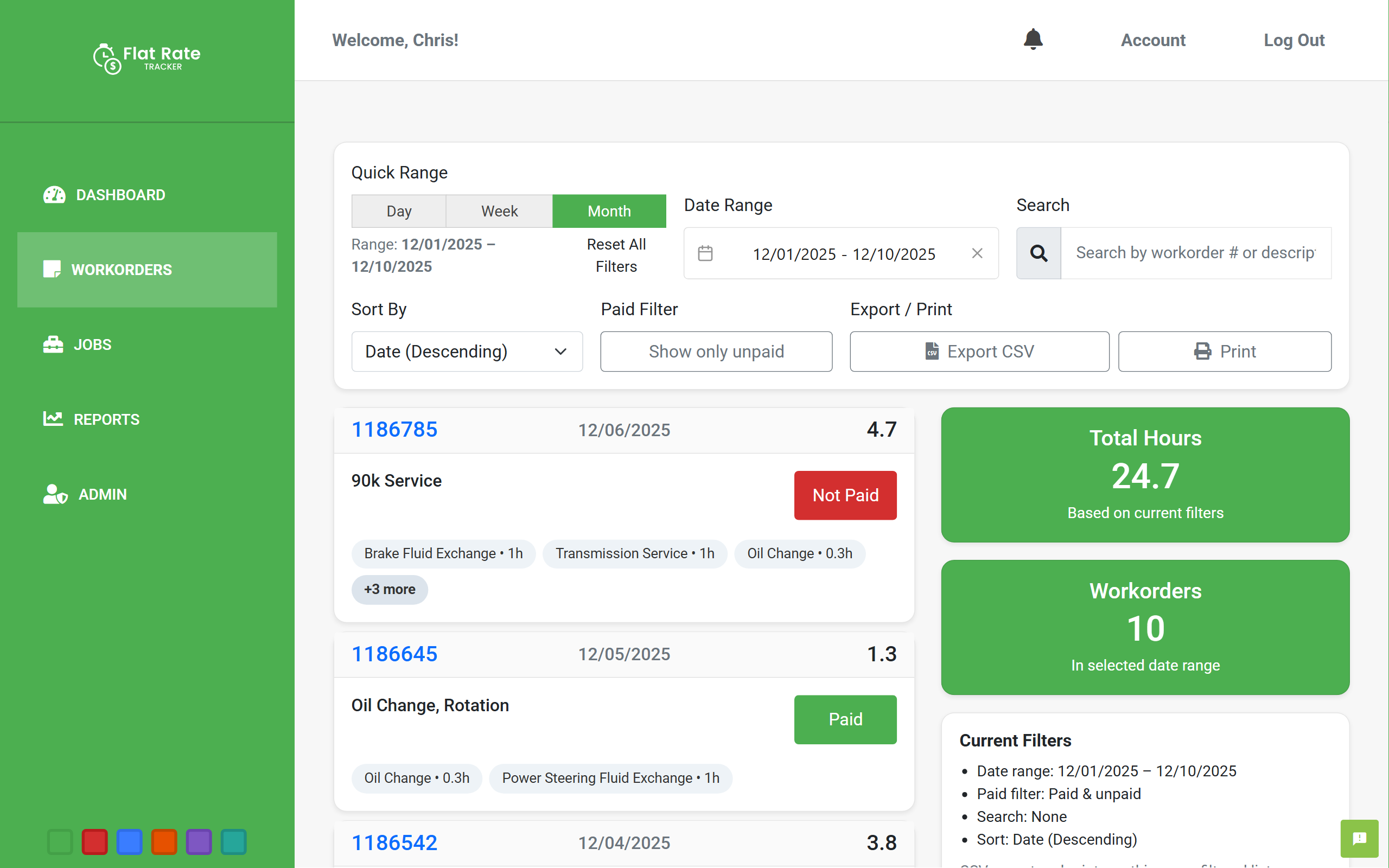Select the purple theme swatch
This screenshot has width=1389, height=868.
(x=199, y=841)
